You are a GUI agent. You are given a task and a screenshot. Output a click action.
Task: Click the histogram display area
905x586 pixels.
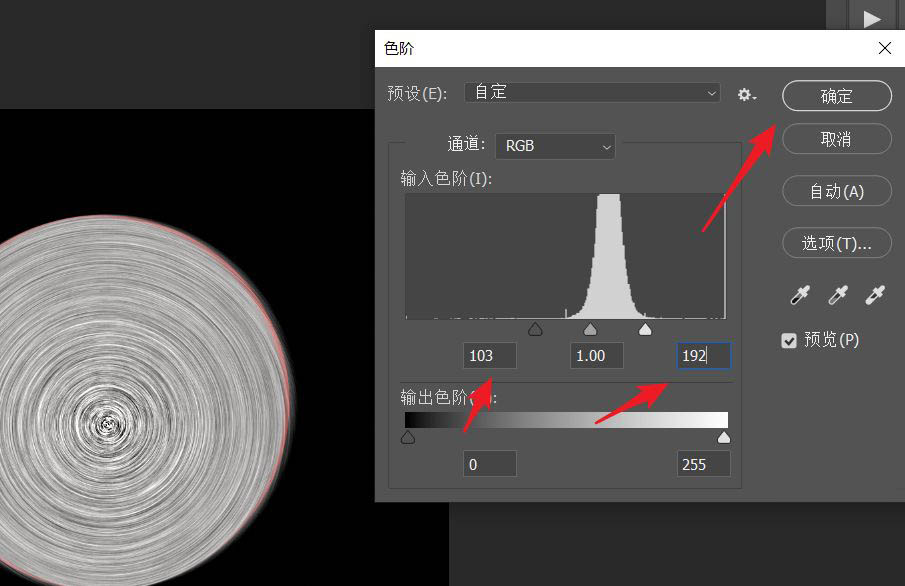566,256
